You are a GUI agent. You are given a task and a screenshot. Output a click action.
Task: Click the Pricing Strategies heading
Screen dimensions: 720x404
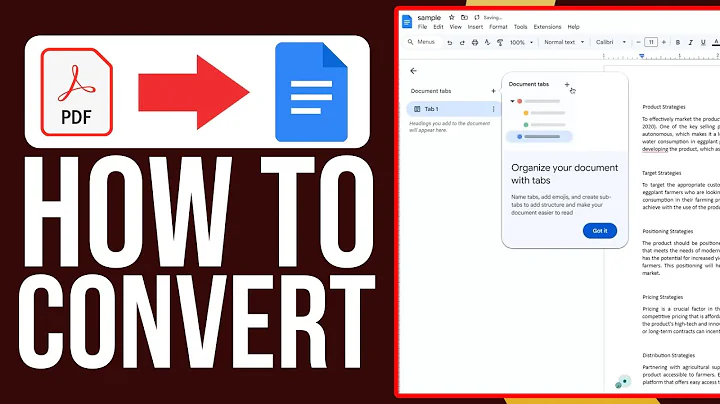click(x=663, y=297)
